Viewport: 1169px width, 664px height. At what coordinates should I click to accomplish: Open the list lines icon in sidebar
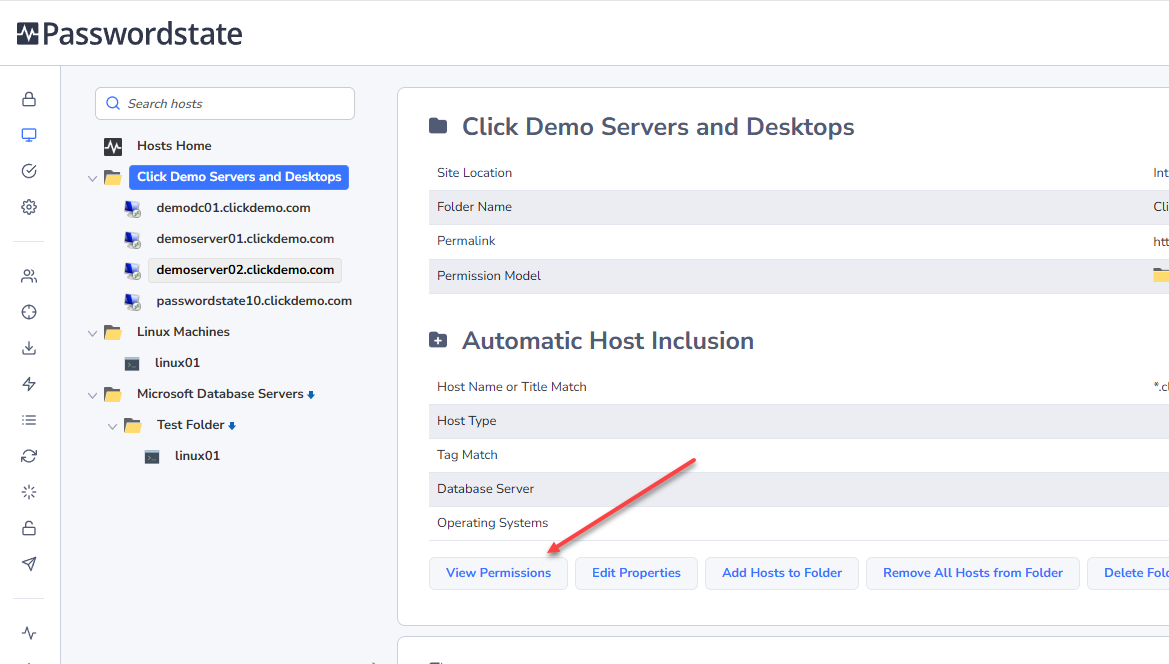pyautogui.click(x=29, y=420)
